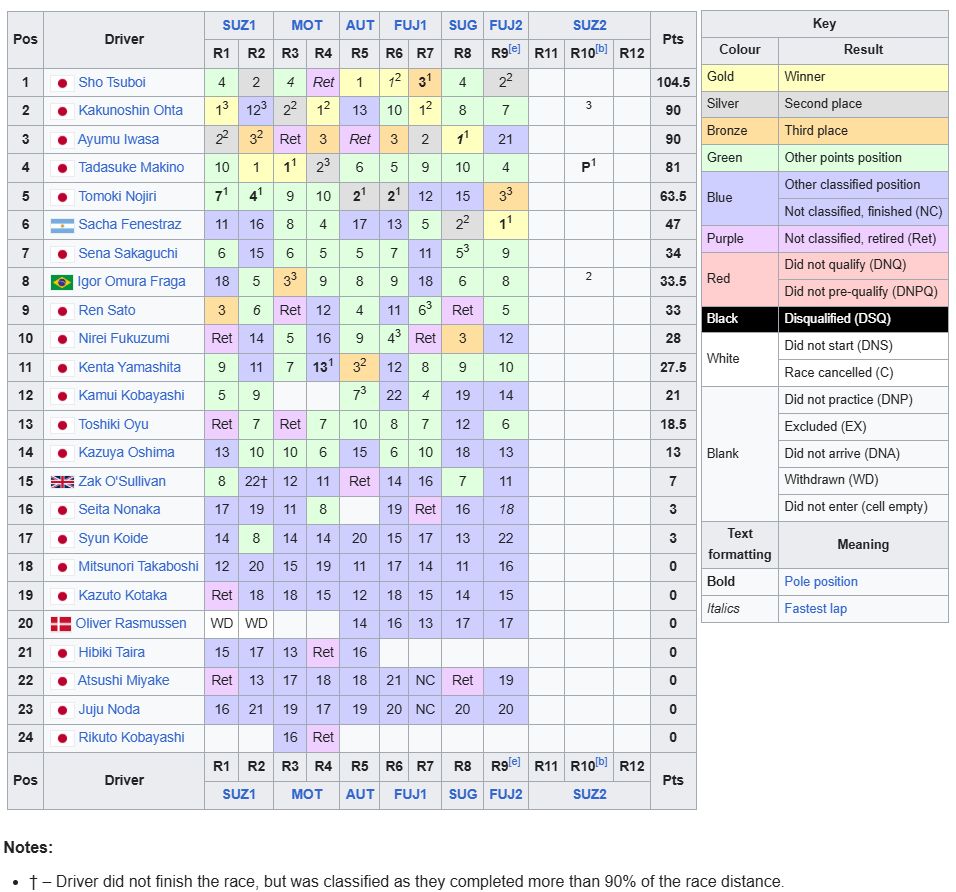This screenshot has height=892, width=956.
Task: Open the FUJ2 link in bottom footer row
Action: [x=505, y=793]
